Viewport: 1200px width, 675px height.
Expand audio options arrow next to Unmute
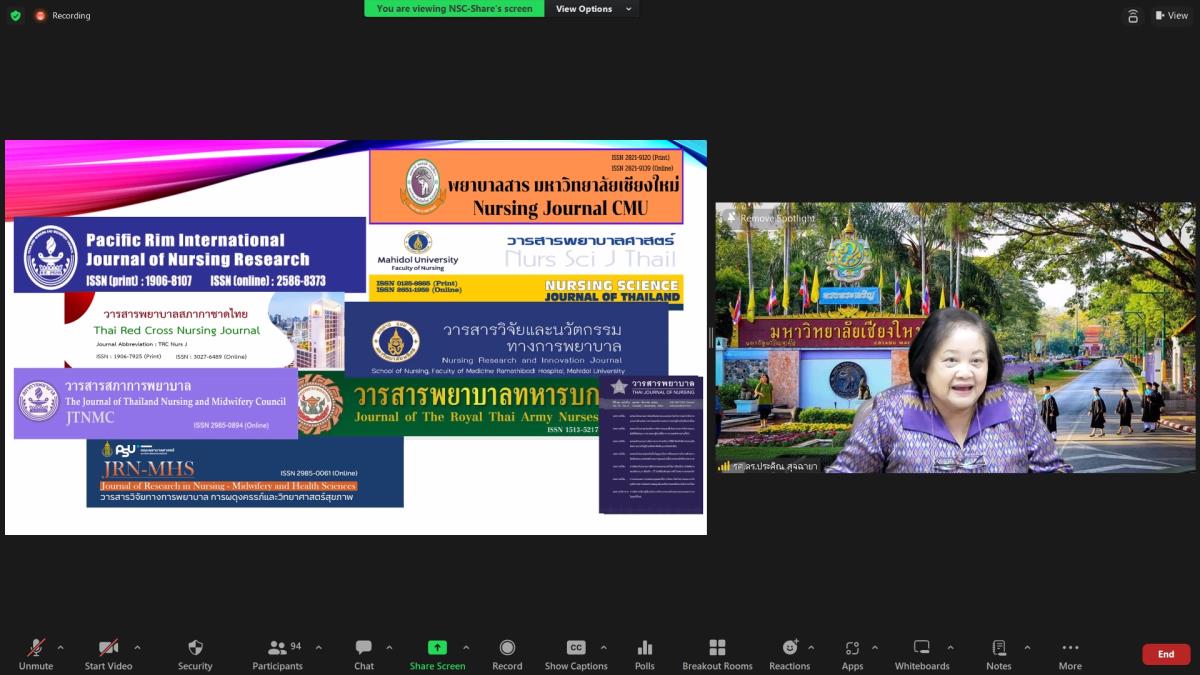[x=60, y=647]
